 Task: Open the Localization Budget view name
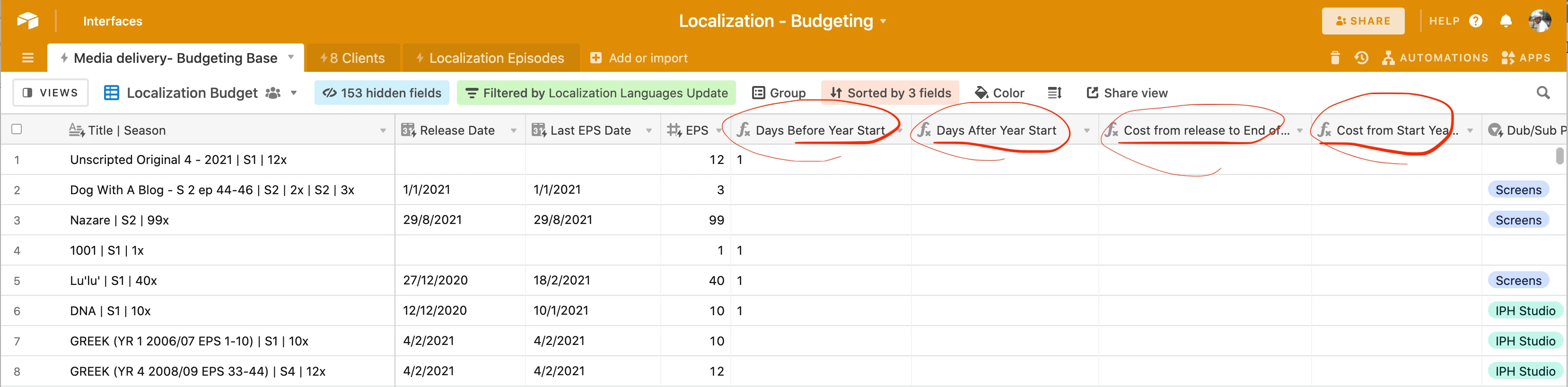pos(193,93)
